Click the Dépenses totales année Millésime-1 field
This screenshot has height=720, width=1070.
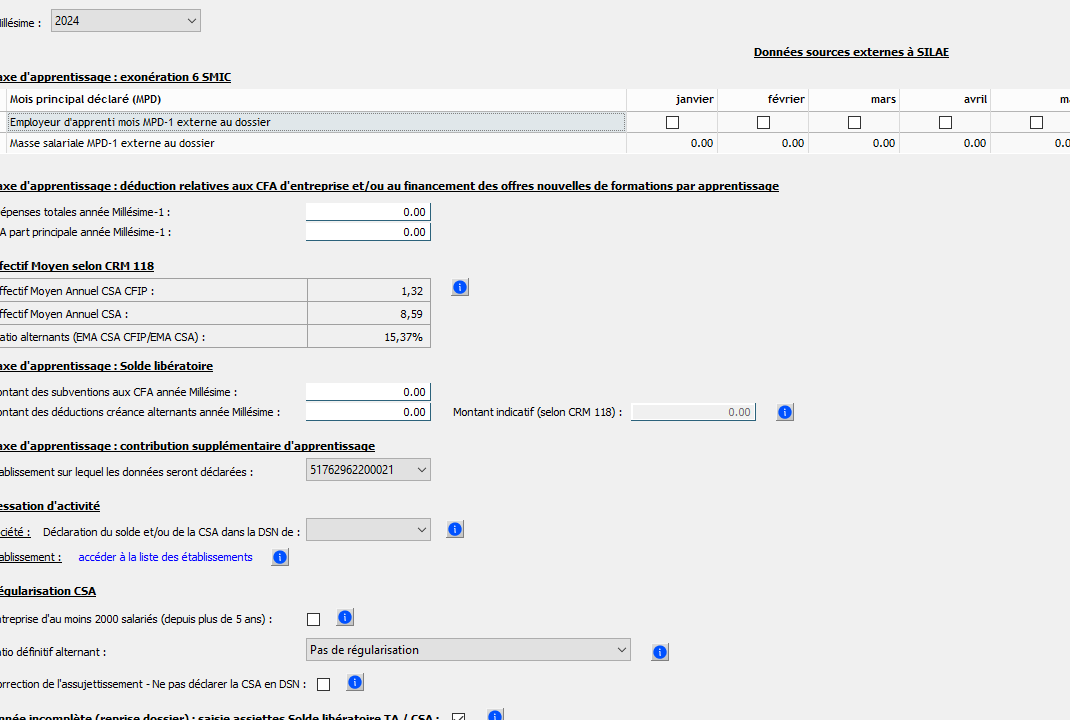coord(368,212)
